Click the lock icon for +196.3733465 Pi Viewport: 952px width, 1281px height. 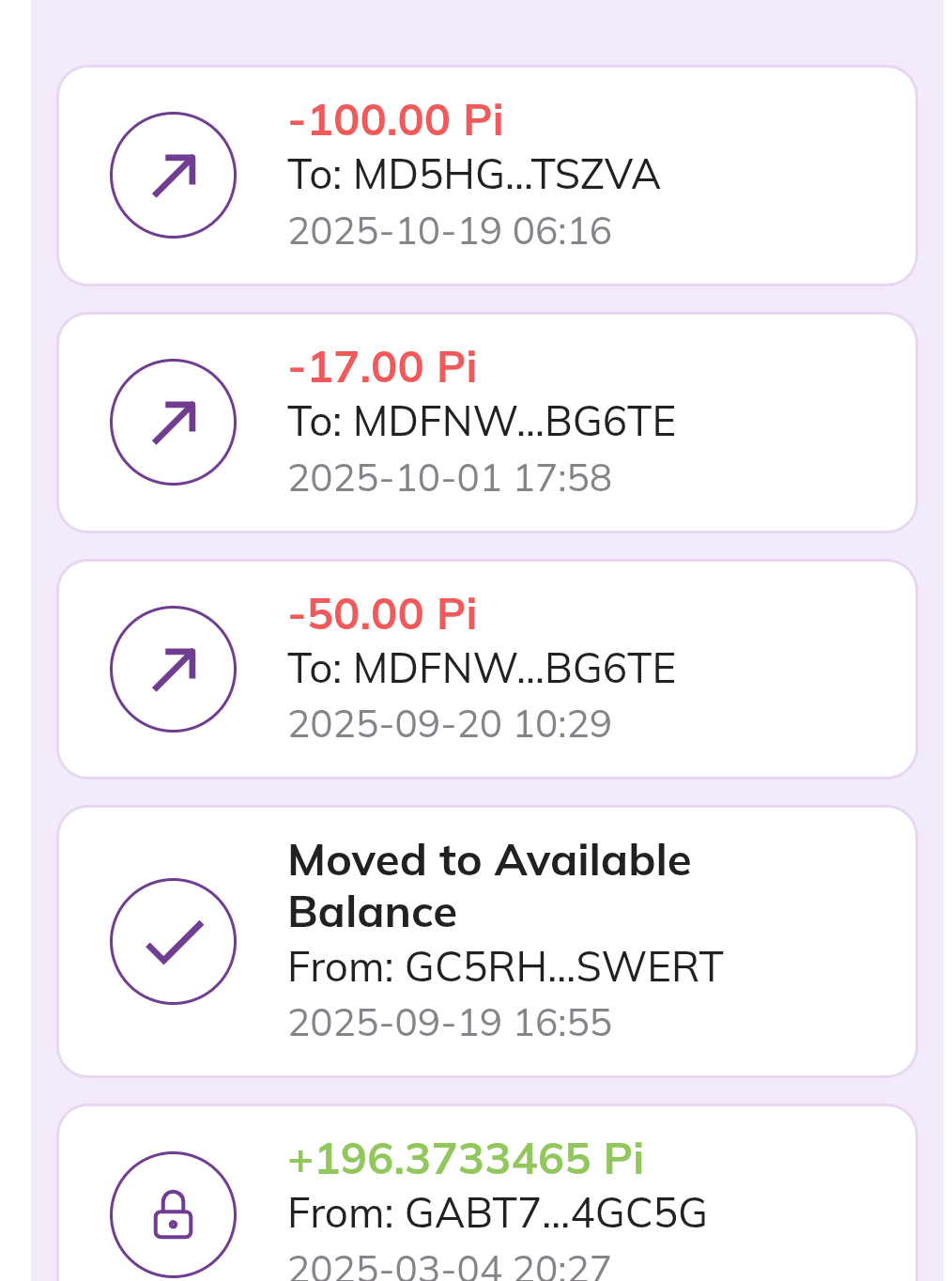[x=173, y=1213]
